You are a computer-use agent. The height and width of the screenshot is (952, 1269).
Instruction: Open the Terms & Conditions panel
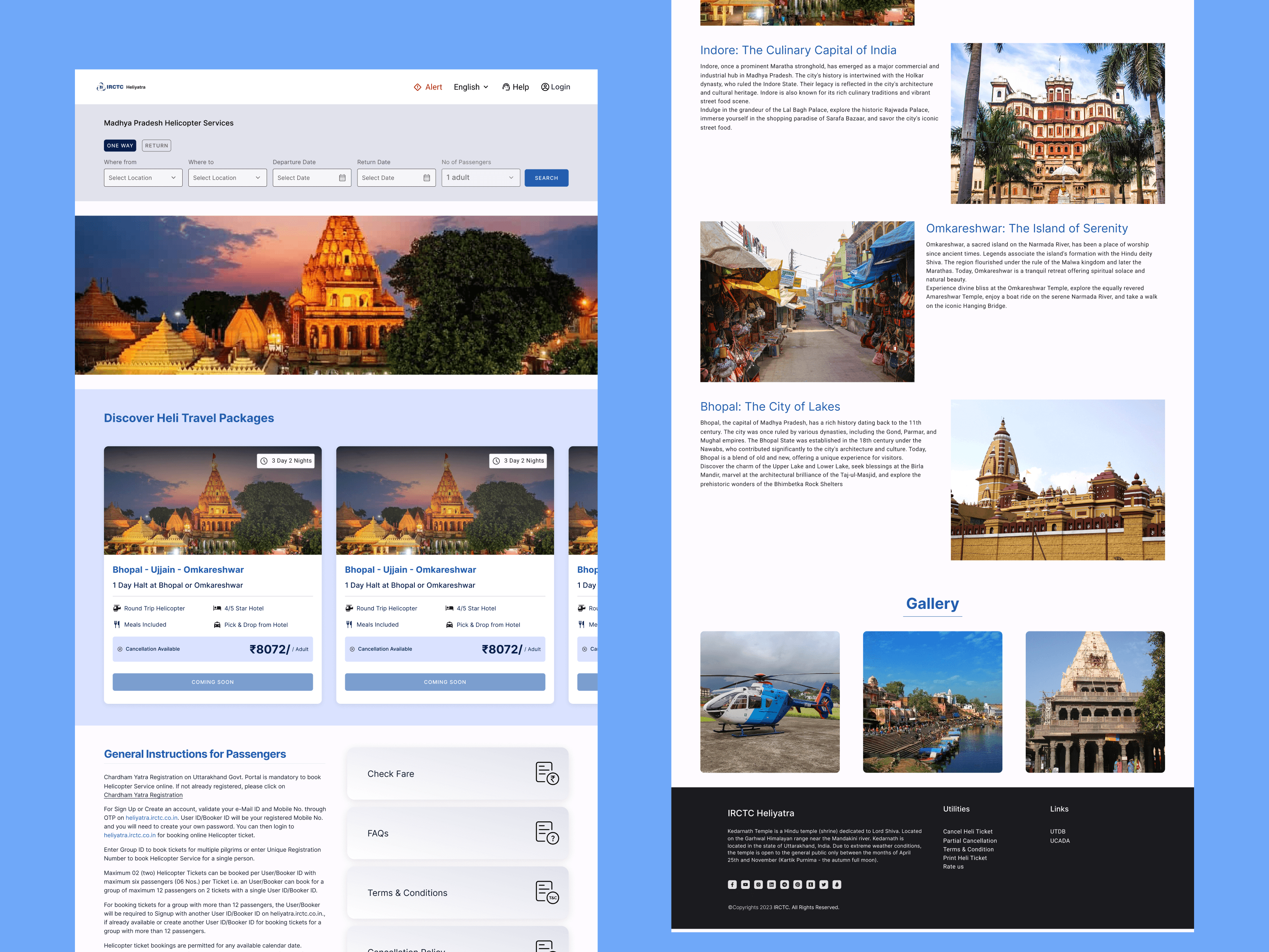coord(458,893)
